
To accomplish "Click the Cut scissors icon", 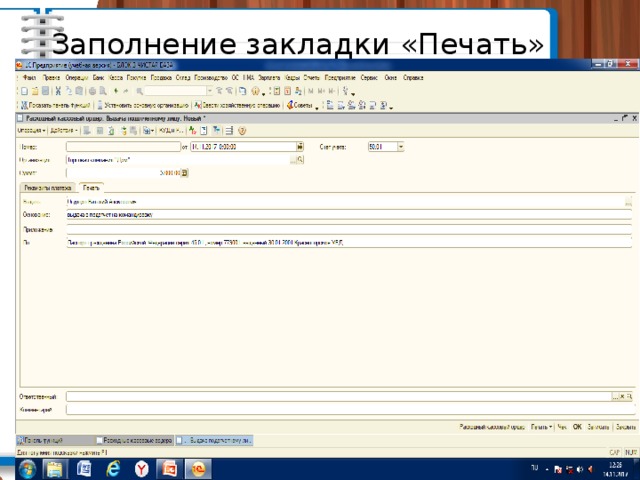I will coord(58,91).
